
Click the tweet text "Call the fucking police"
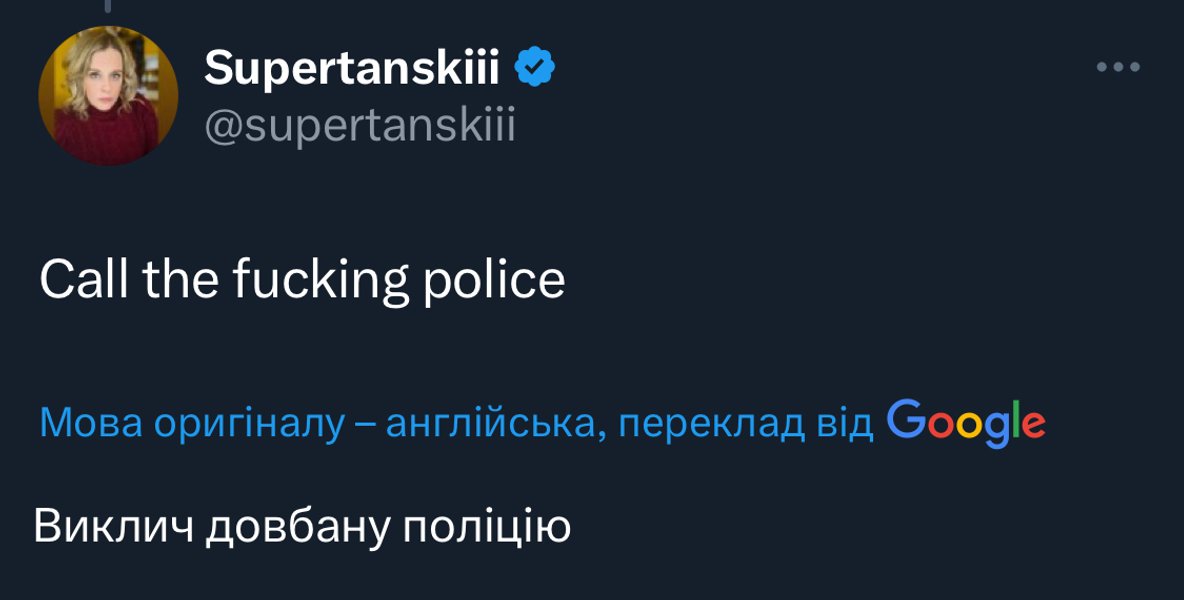pyautogui.click(x=302, y=280)
